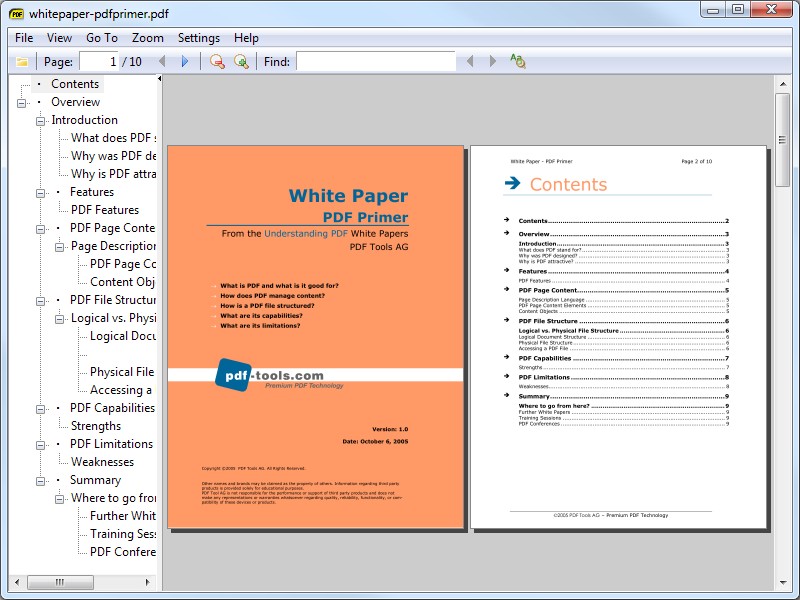Open the Go To menu
Viewport: 800px width, 600px height.
pyautogui.click(x=103, y=37)
